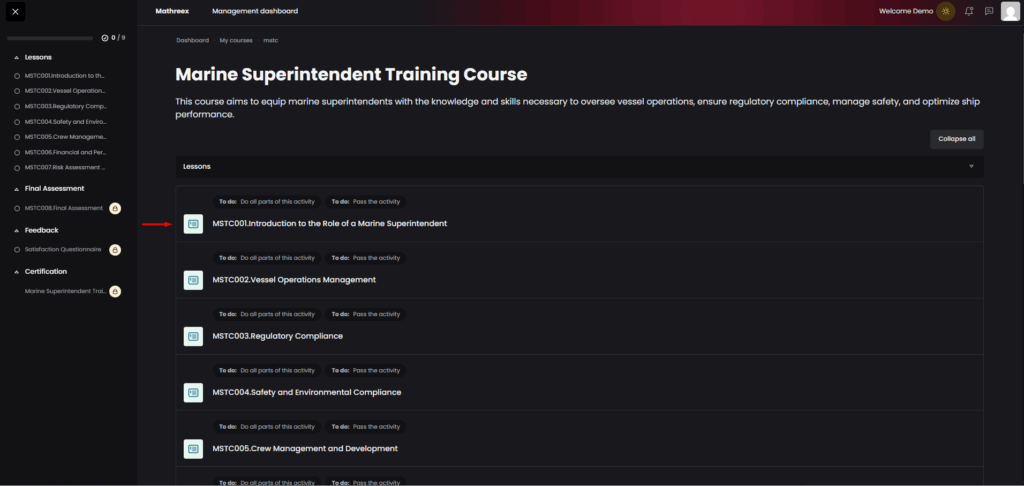This screenshot has width=1024, height=486.
Task: Go to Dashboard breadcrumb
Action: (193, 40)
